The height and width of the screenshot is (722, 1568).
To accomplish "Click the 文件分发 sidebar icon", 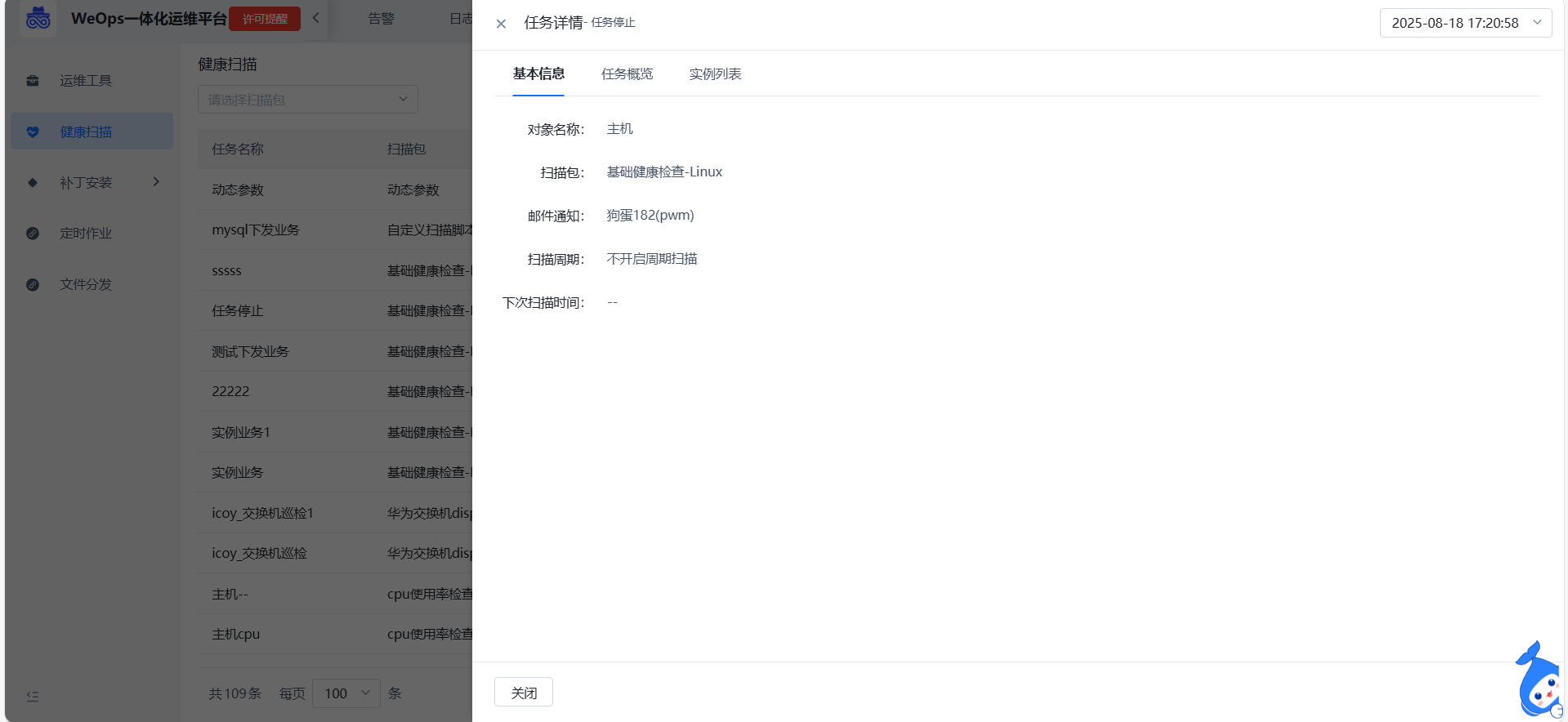I will point(33,284).
